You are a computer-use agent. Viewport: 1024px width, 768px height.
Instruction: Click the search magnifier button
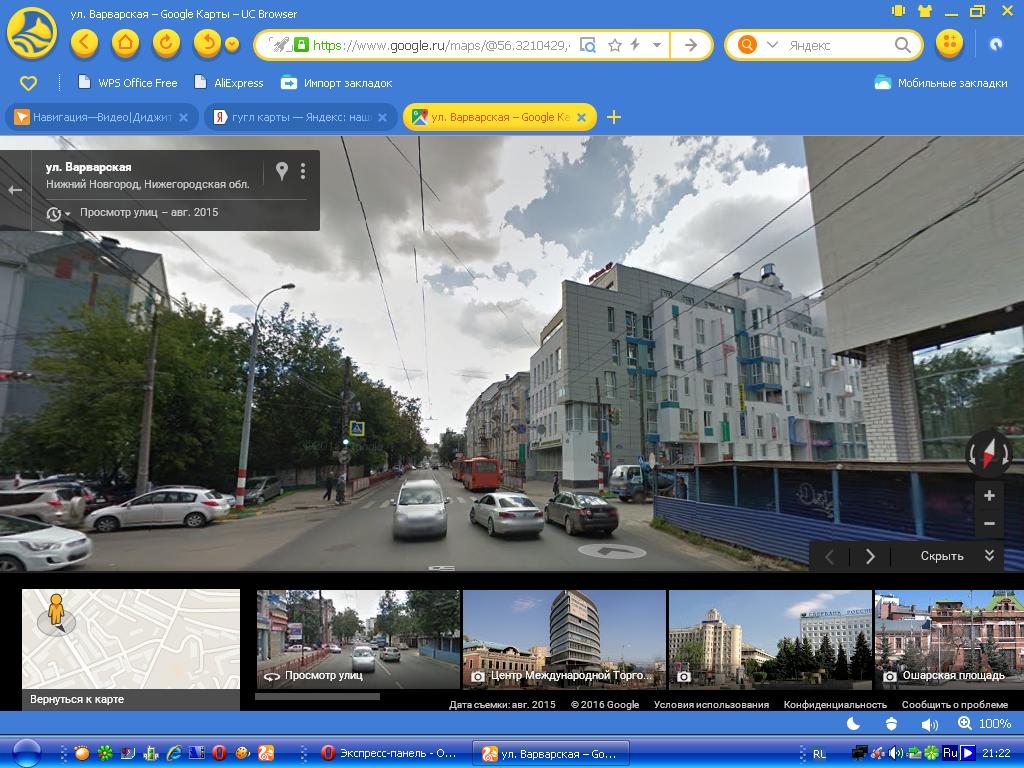[x=903, y=44]
